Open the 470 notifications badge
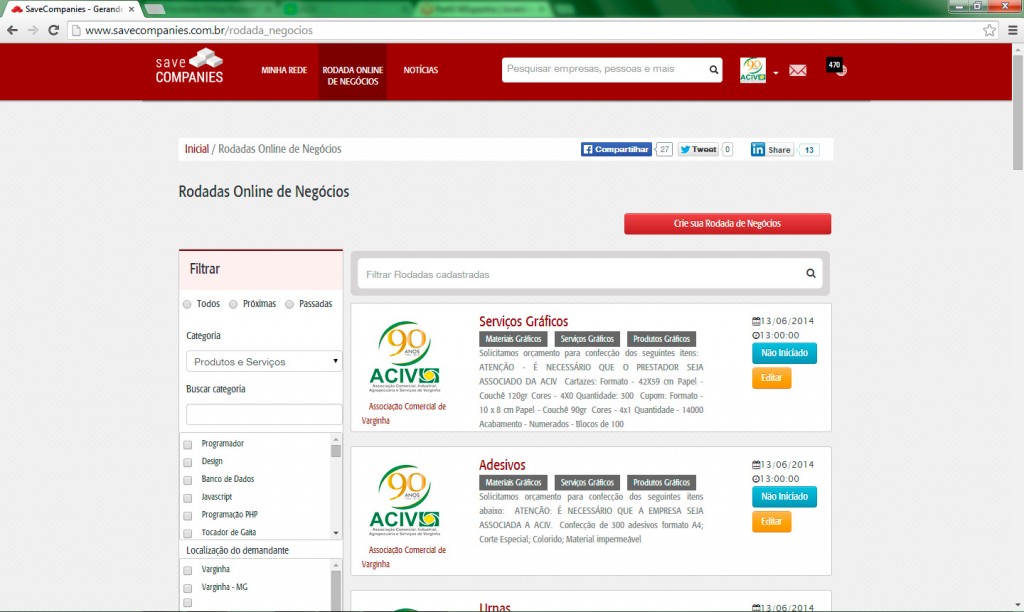Screen dimensions: 1024x612 coord(835,65)
